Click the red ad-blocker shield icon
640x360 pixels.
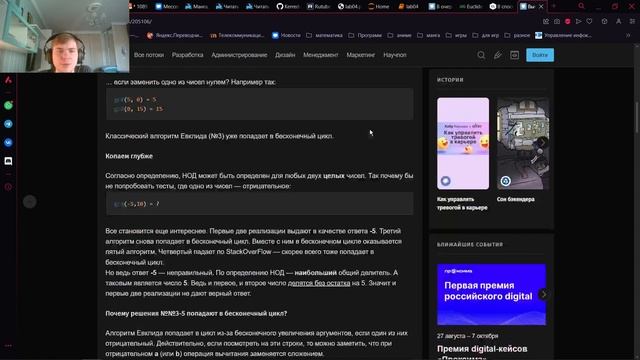click(567, 21)
